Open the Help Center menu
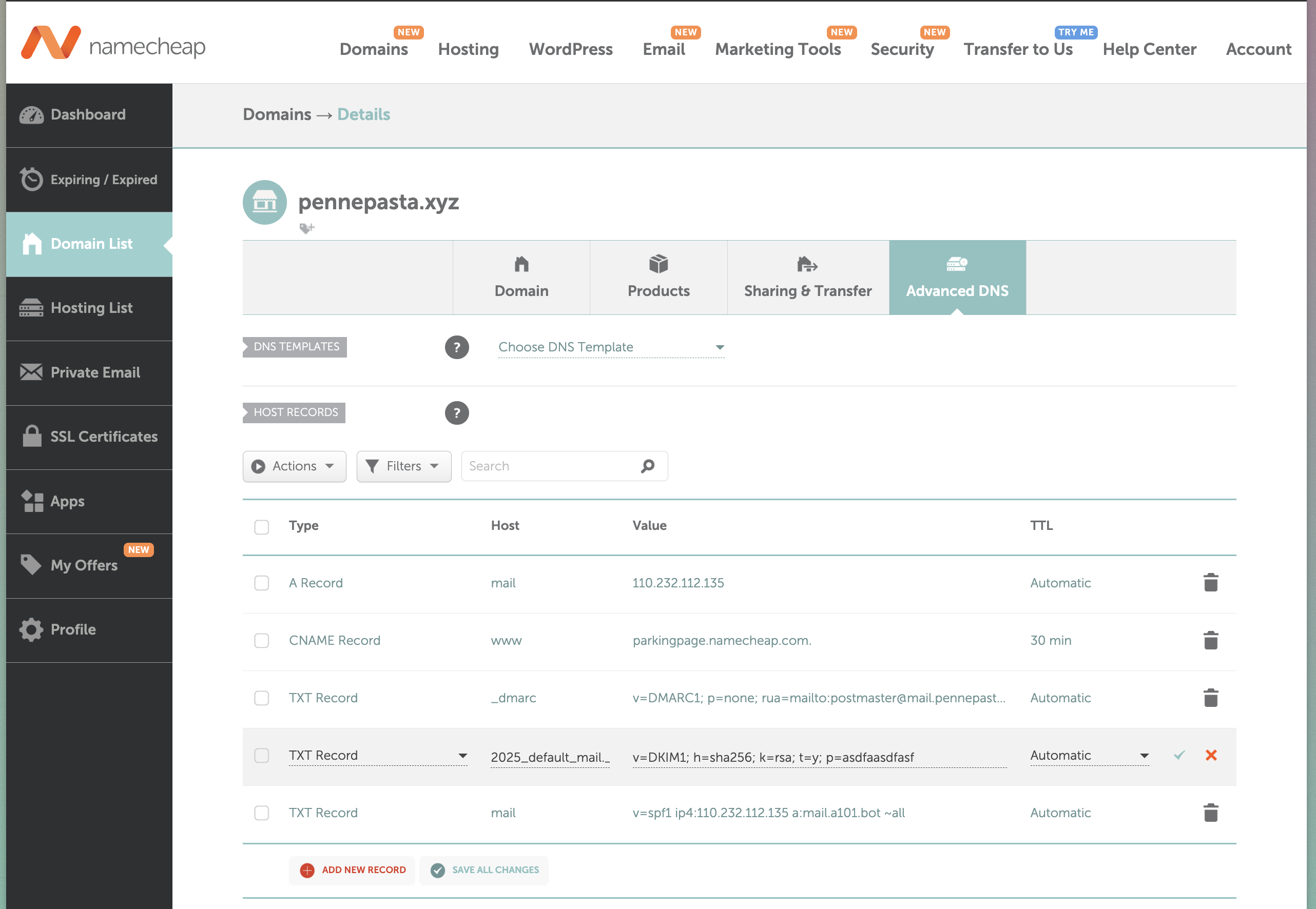 [x=1149, y=49]
